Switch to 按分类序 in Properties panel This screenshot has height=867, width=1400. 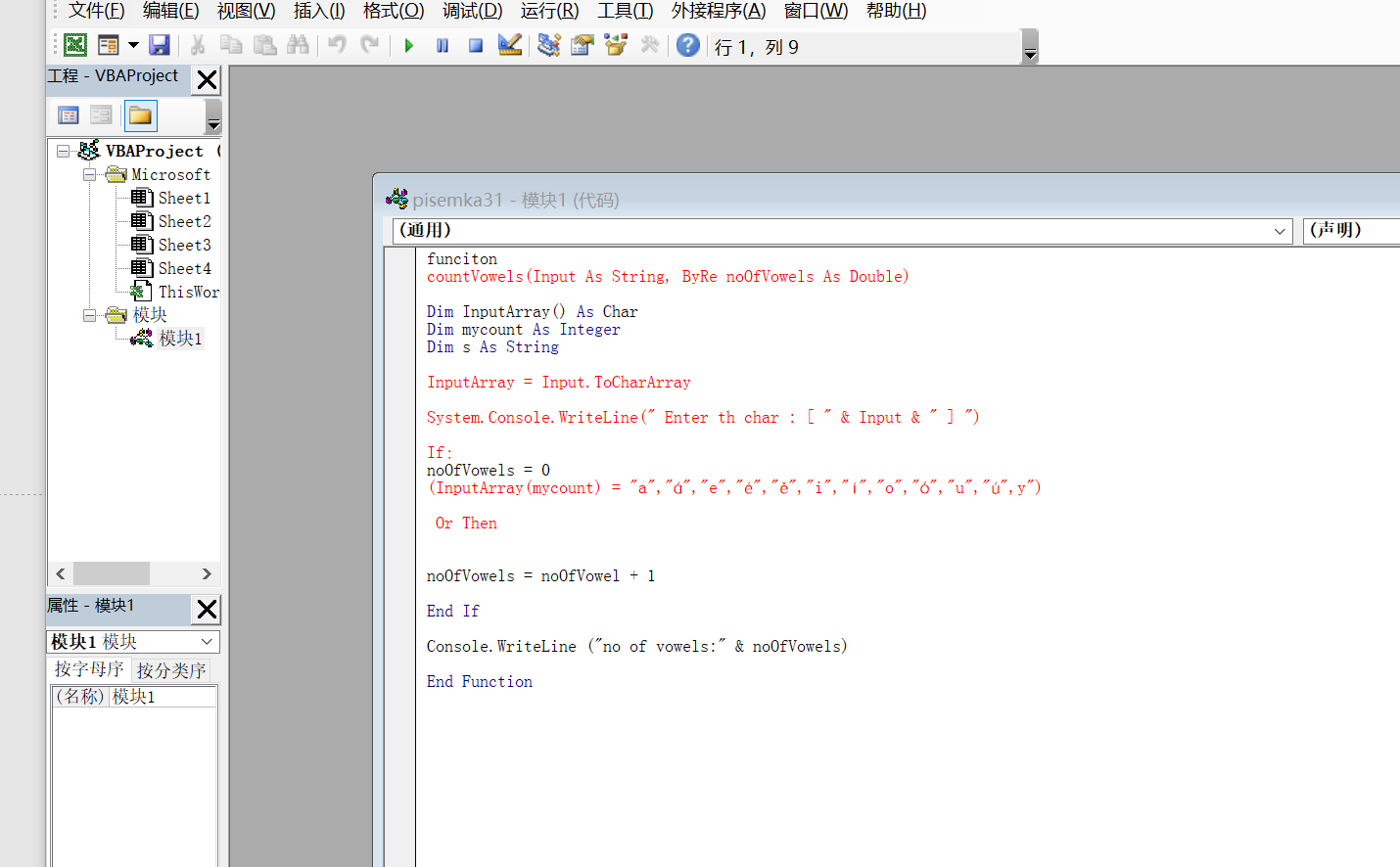[x=170, y=669]
